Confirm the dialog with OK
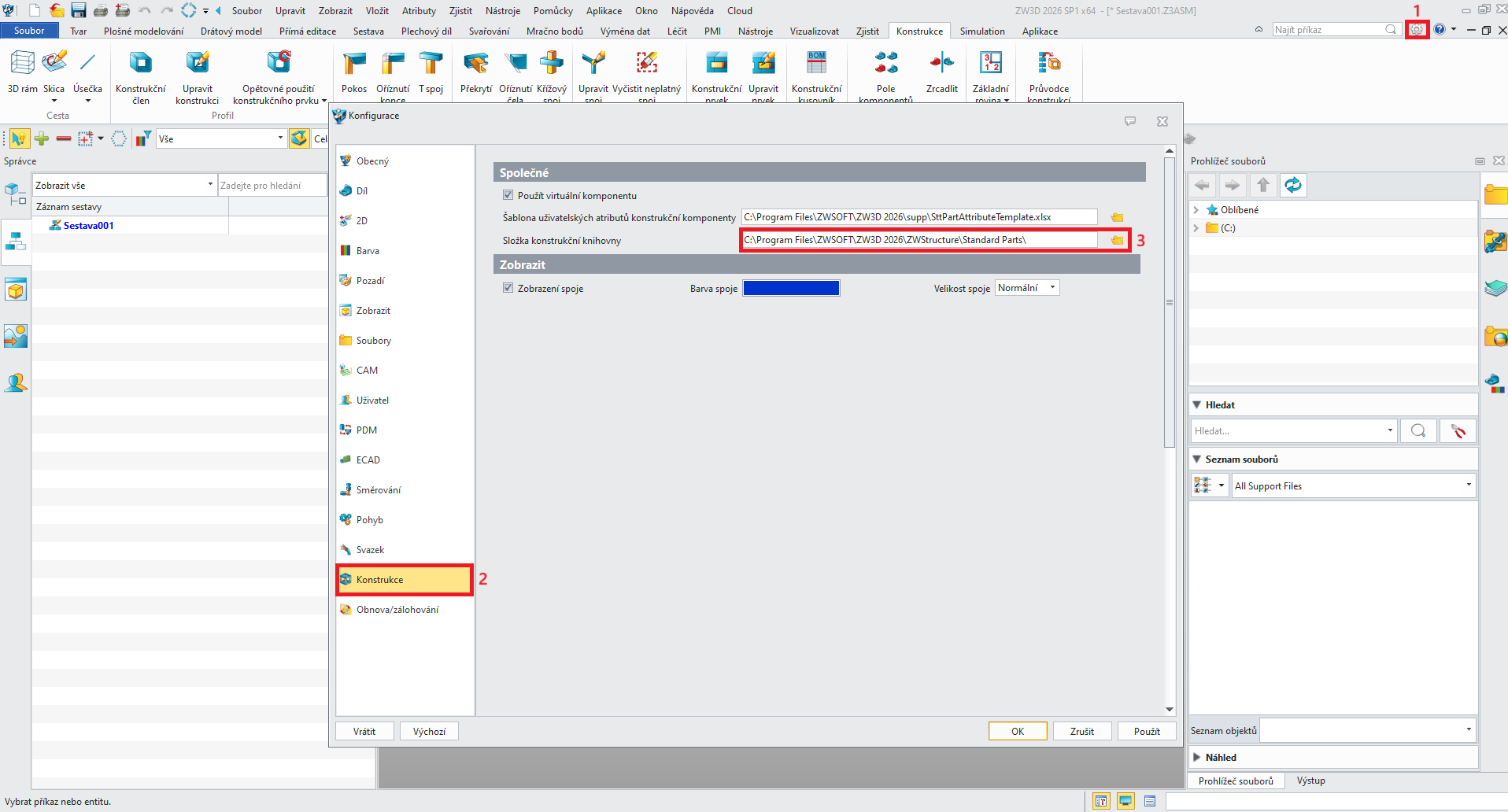 1018,732
